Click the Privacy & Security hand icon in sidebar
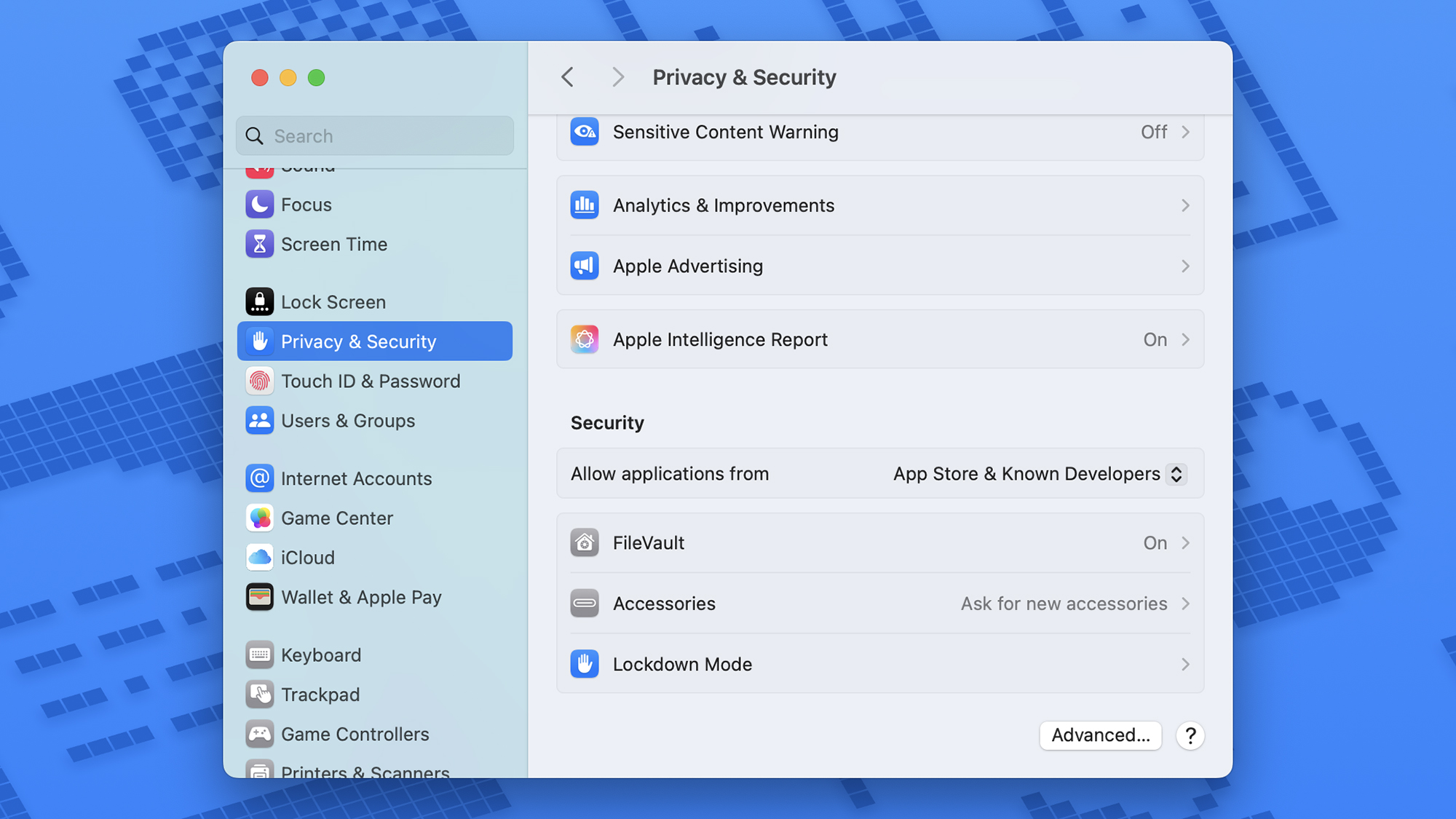This screenshot has height=819, width=1456. coord(260,341)
